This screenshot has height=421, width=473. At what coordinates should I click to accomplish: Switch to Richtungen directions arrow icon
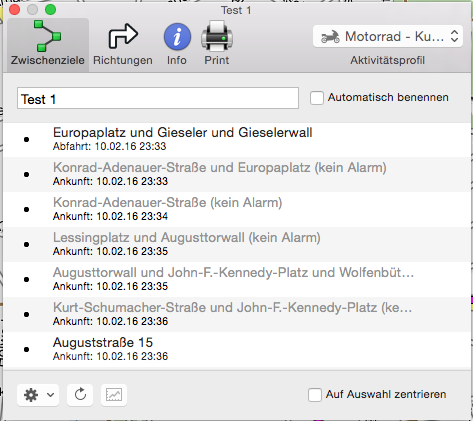pyautogui.click(x=123, y=36)
